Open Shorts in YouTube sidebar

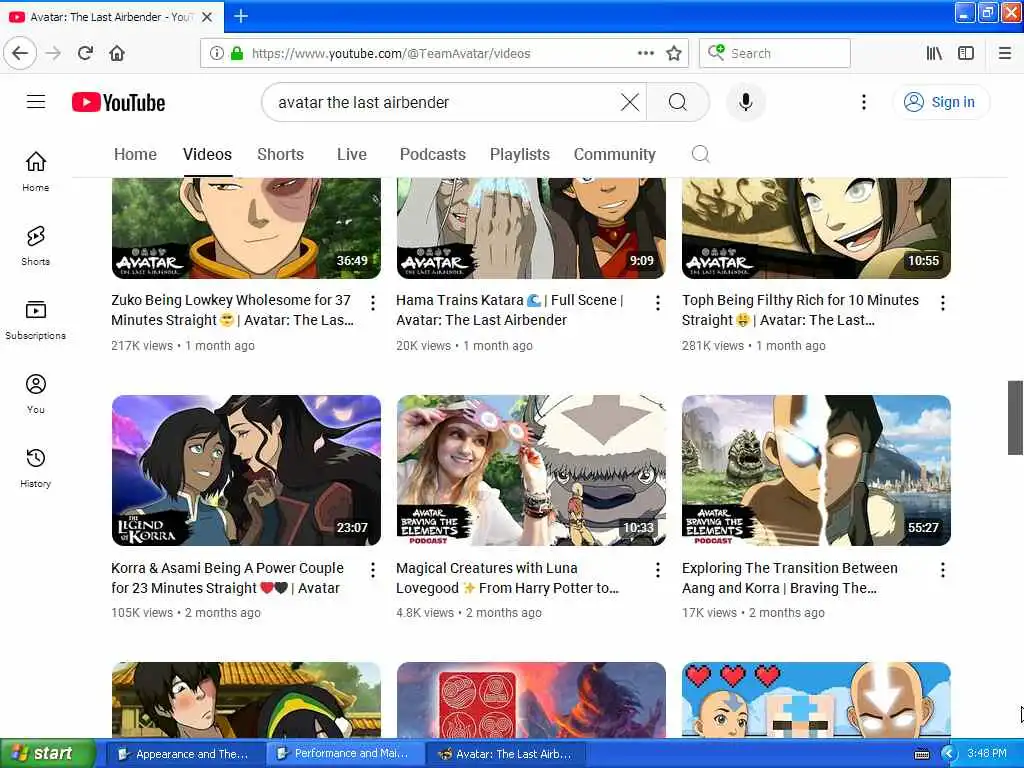[36, 245]
